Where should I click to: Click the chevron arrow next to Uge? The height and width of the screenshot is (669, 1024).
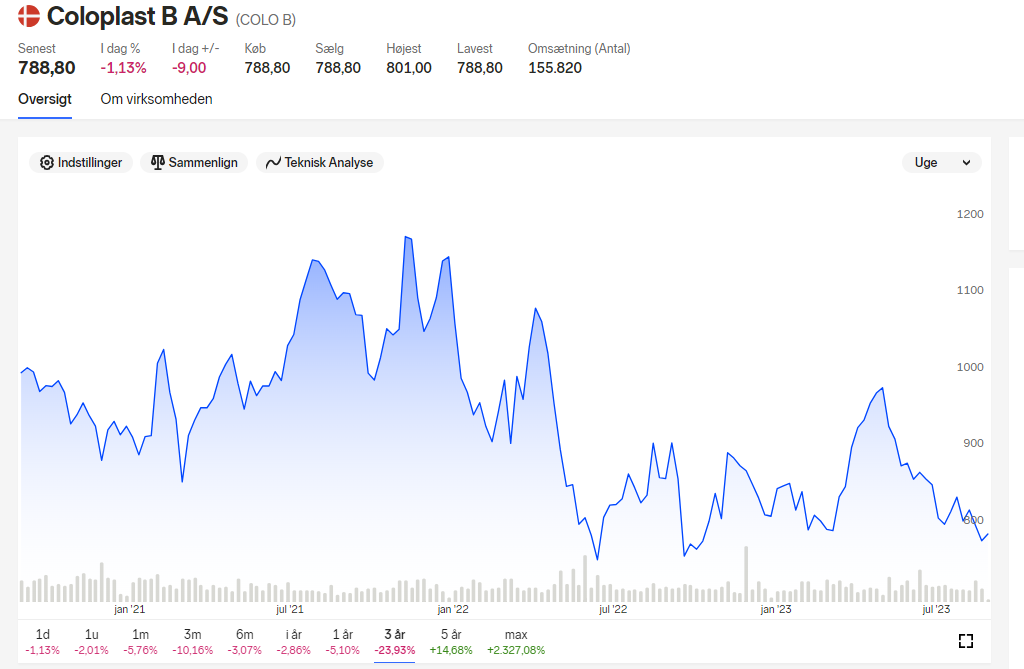(x=967, y=163)
